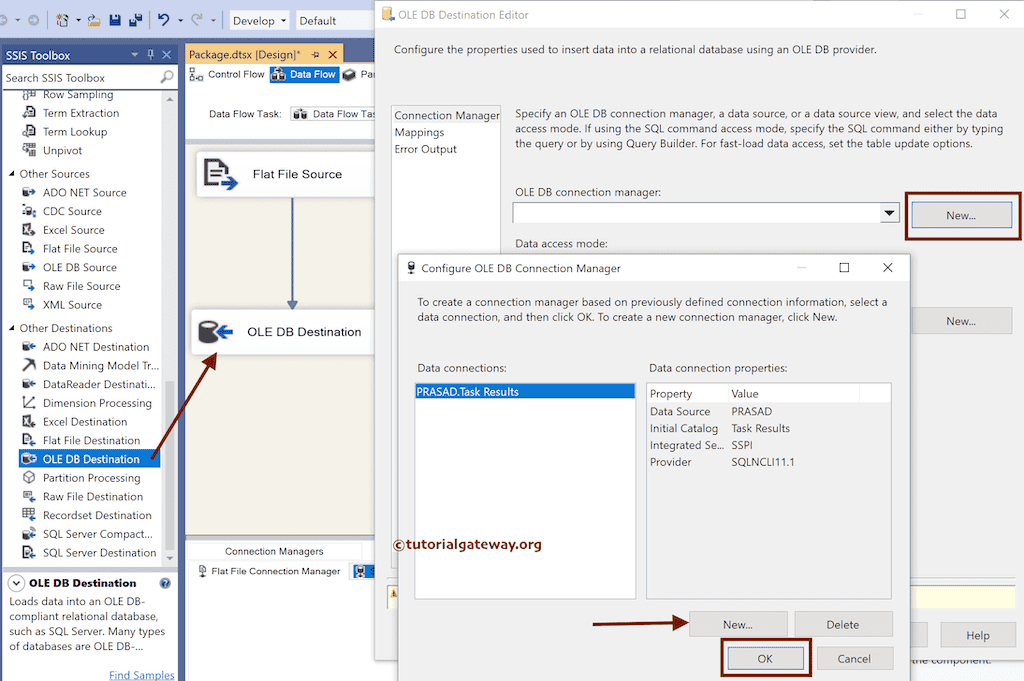Open the OLE DB connection manager dropdown
Screen dimensions: 1024x681
click(x=888, y=213)
